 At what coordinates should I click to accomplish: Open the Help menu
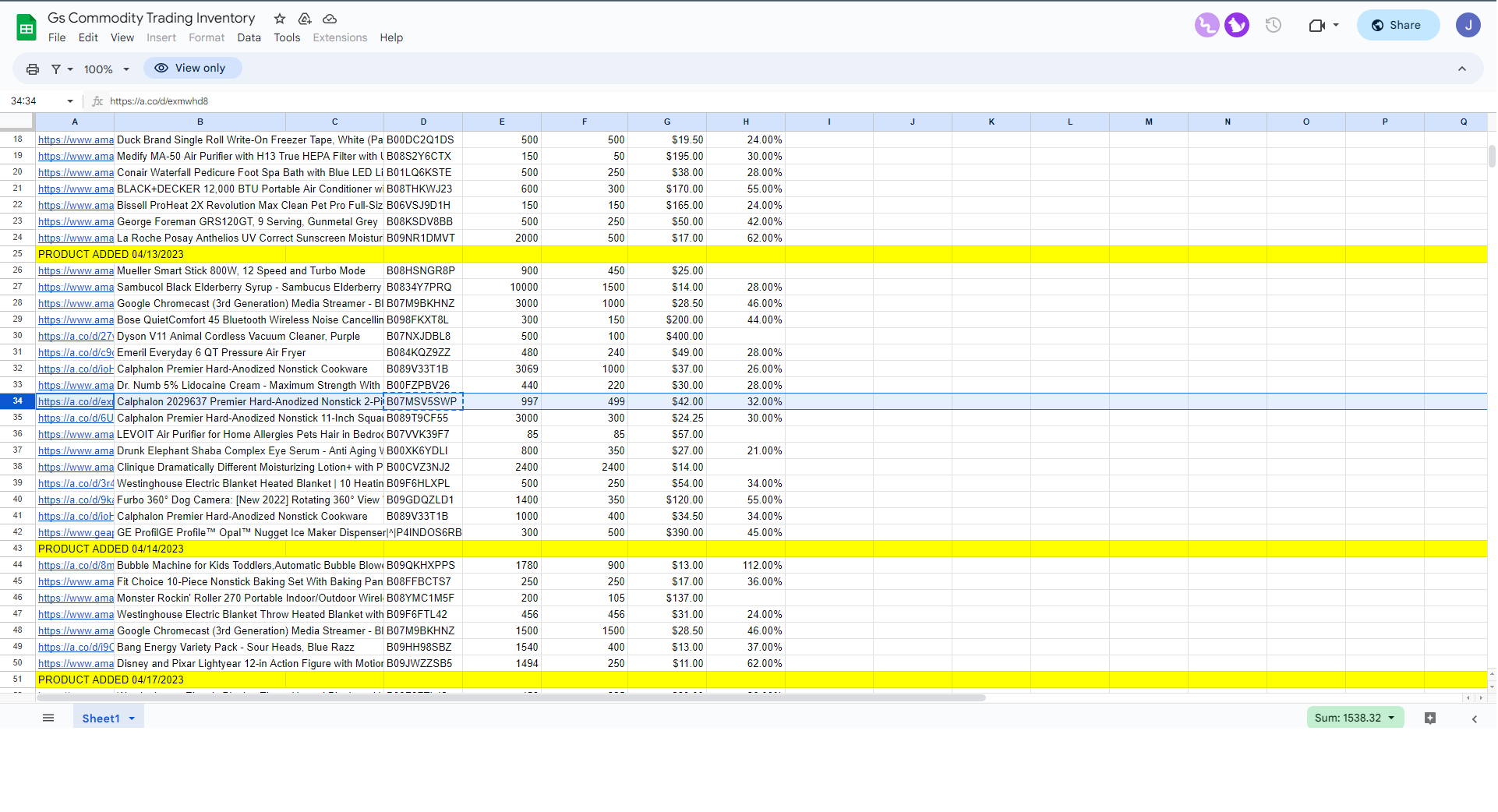(391, 37)
